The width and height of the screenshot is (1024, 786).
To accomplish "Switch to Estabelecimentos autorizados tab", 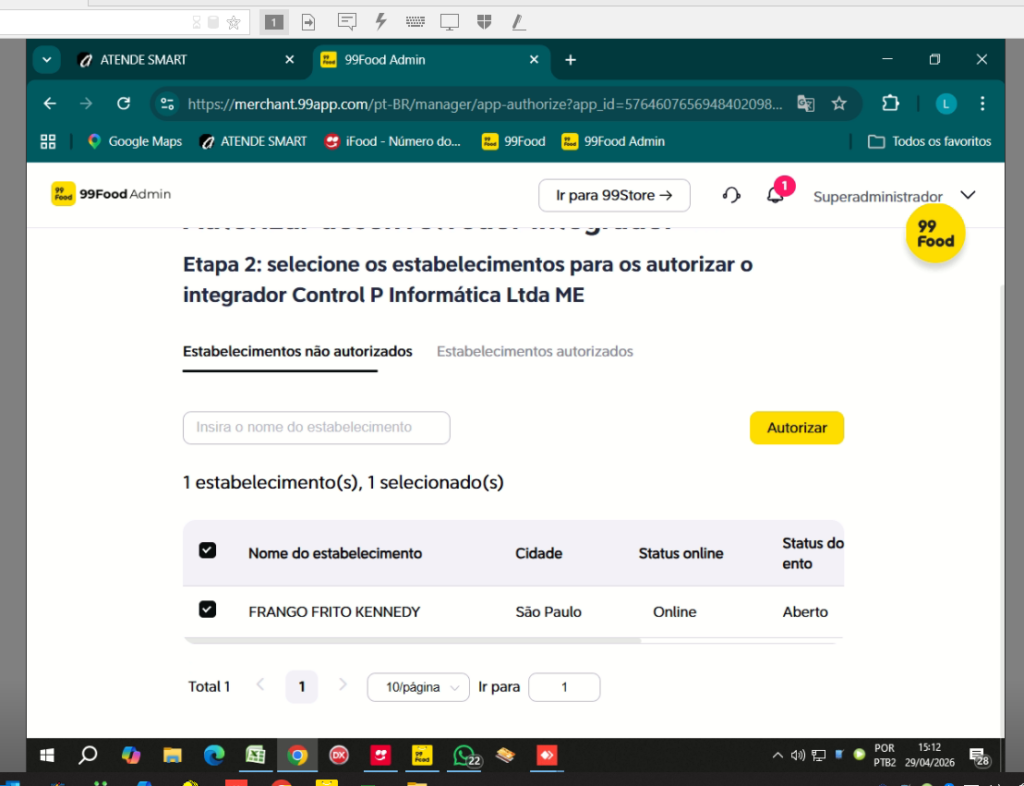I will click(535, 351).
